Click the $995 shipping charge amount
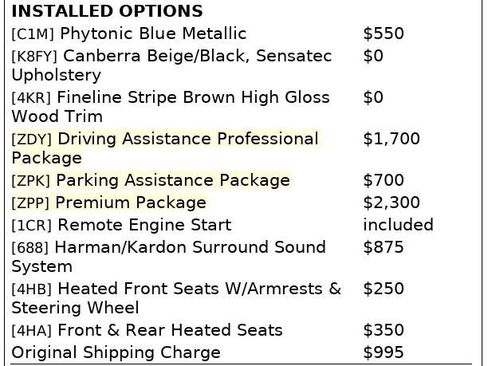Viewport: 488px width, 366px height. point(384,352)
